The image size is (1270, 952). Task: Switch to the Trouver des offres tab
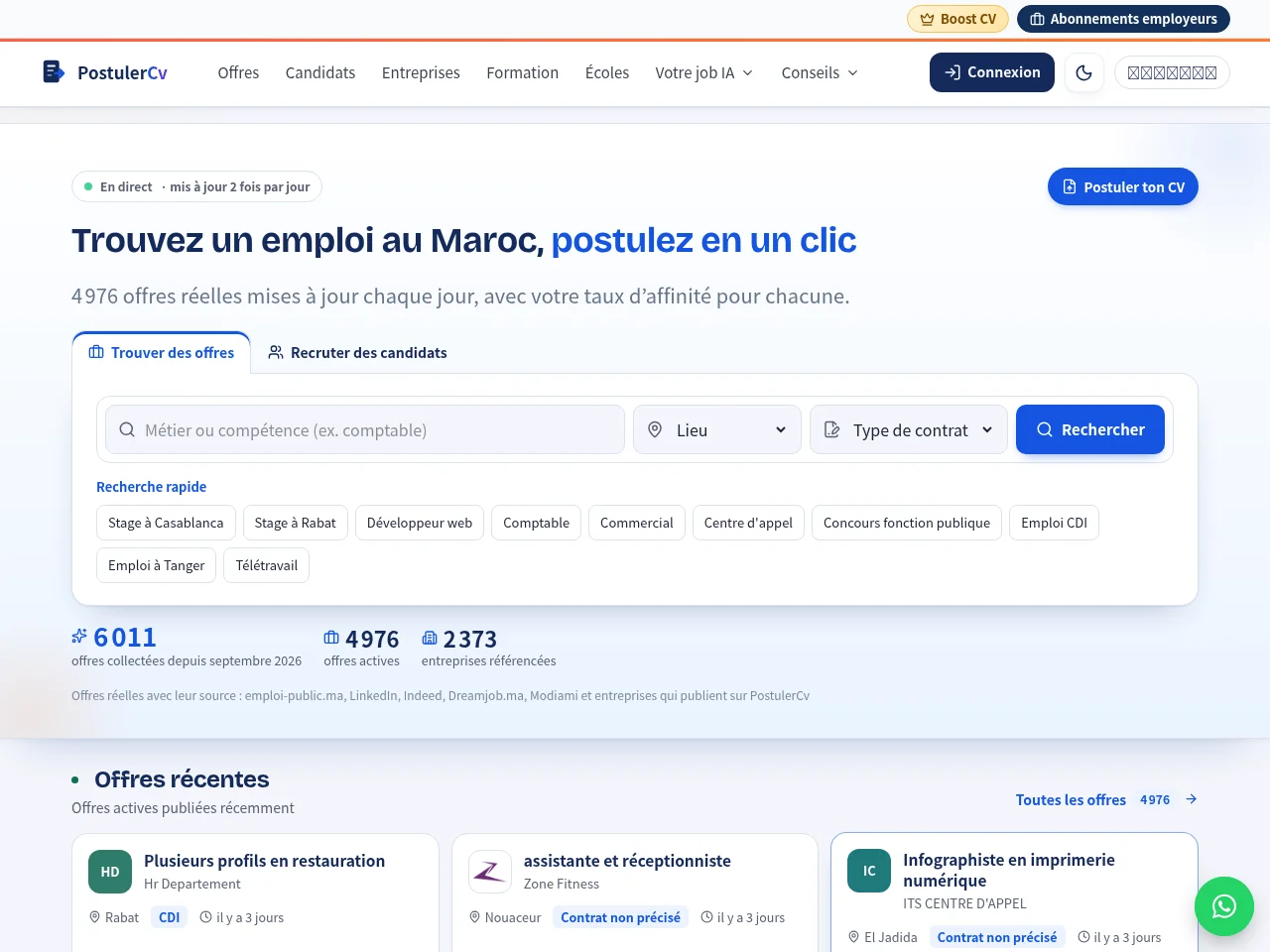pos(162,352)
